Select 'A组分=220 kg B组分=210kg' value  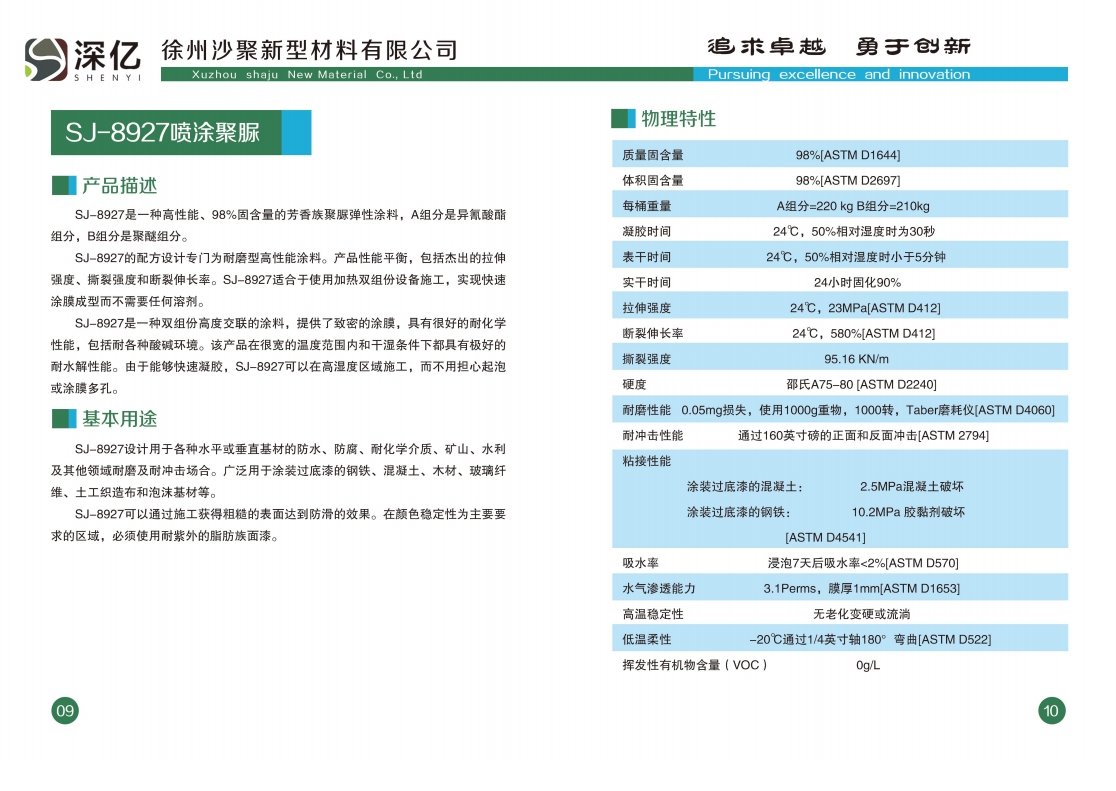(853, 206)
